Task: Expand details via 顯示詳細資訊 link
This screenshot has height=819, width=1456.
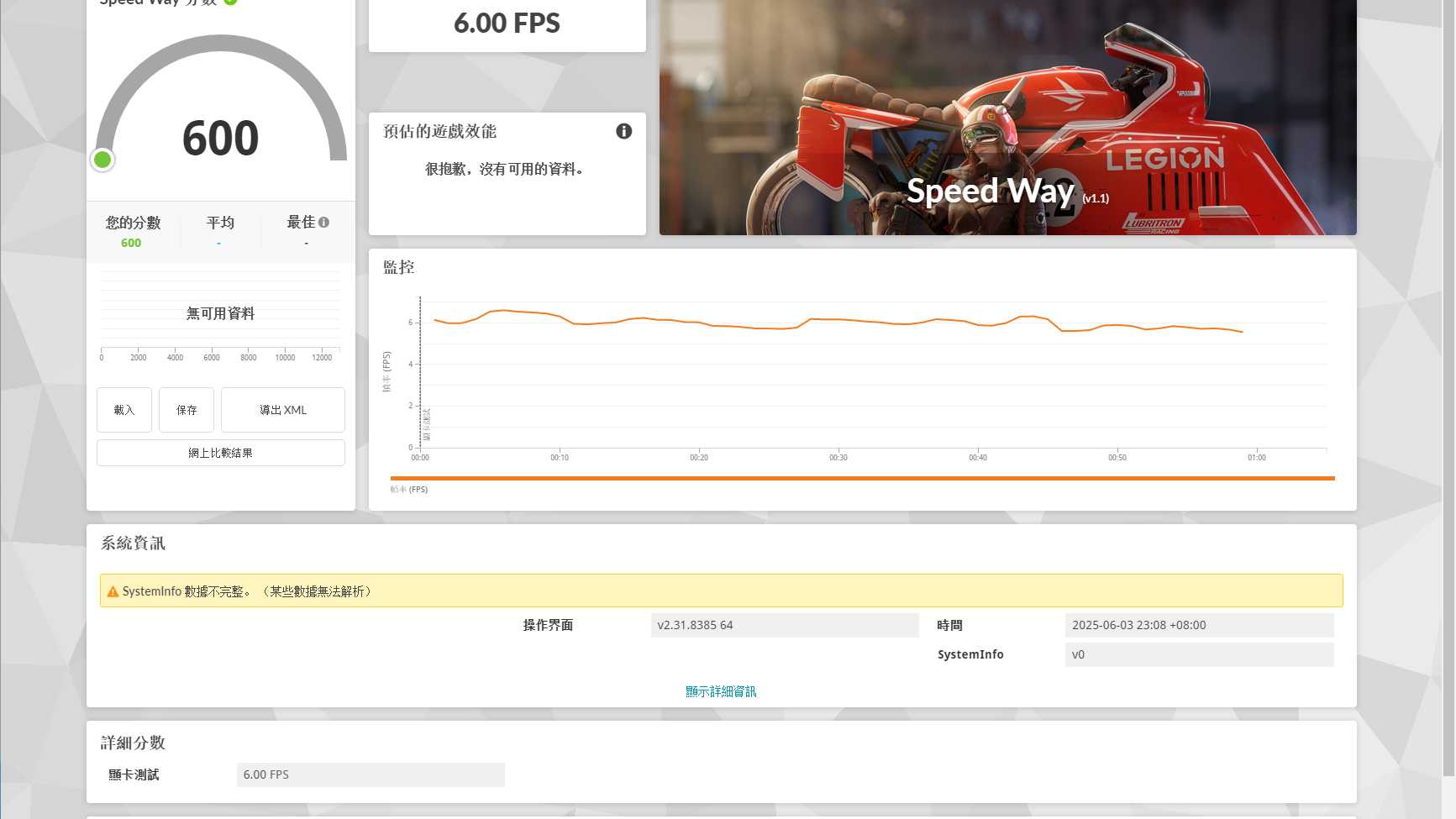Action: pos(721,691)
